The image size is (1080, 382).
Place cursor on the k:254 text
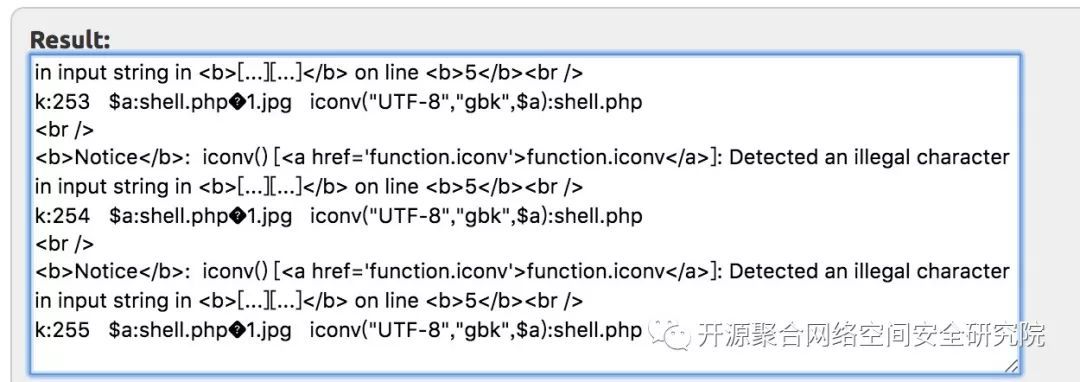(x=63, y=216)
